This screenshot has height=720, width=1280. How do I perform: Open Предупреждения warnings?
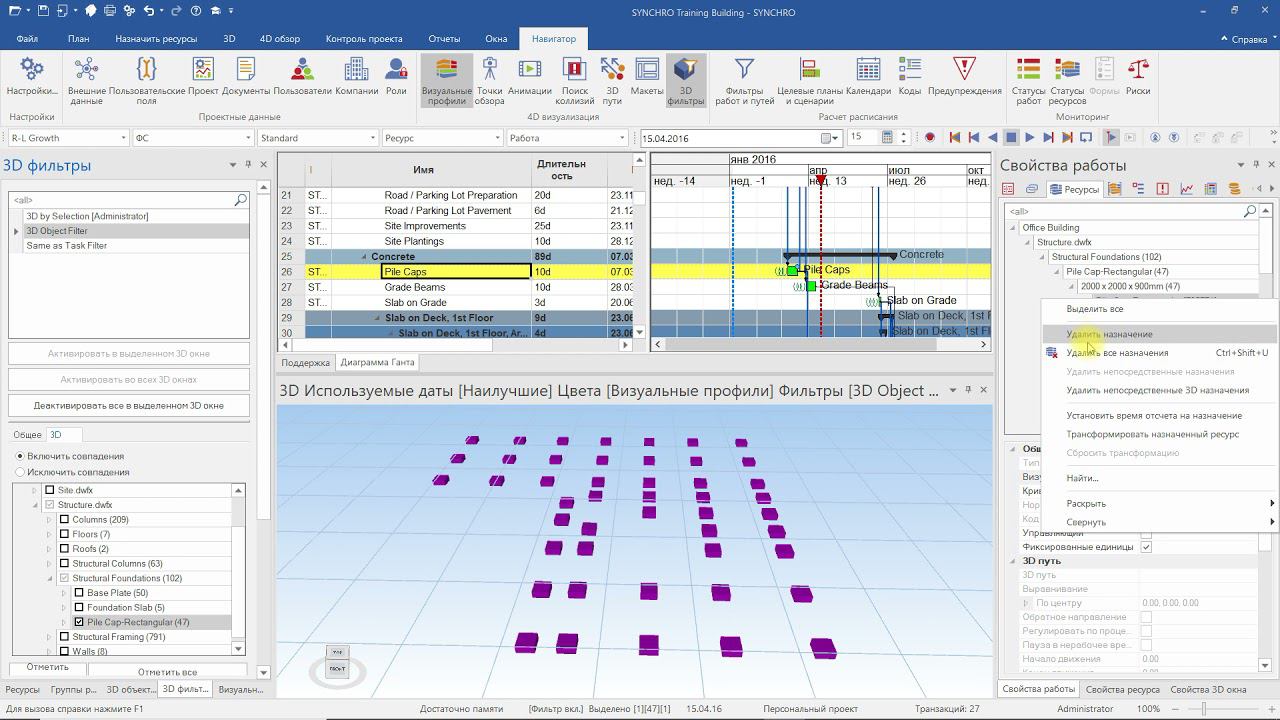click(x=964, y=77)
